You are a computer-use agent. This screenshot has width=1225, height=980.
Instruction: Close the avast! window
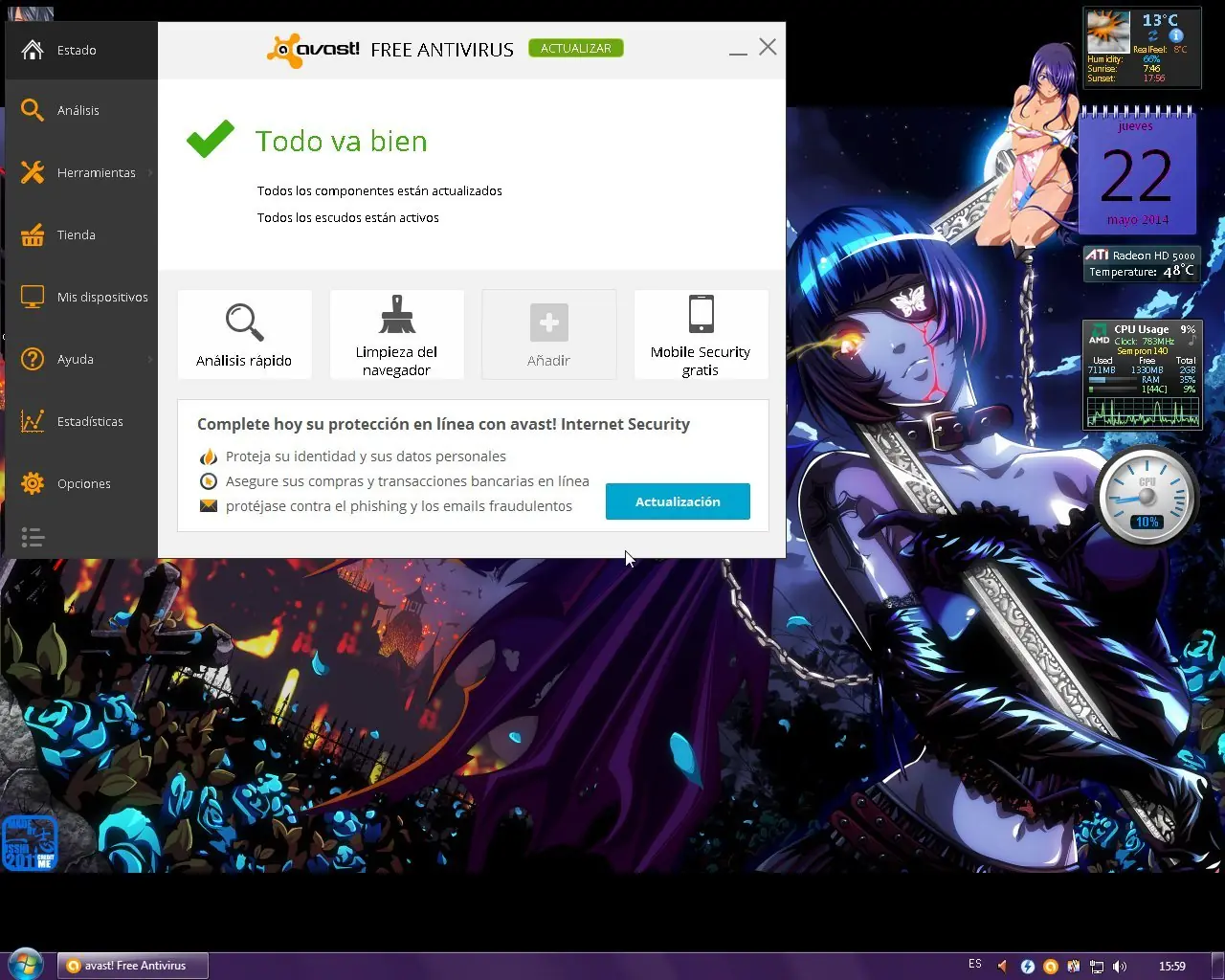coord(768,47)
